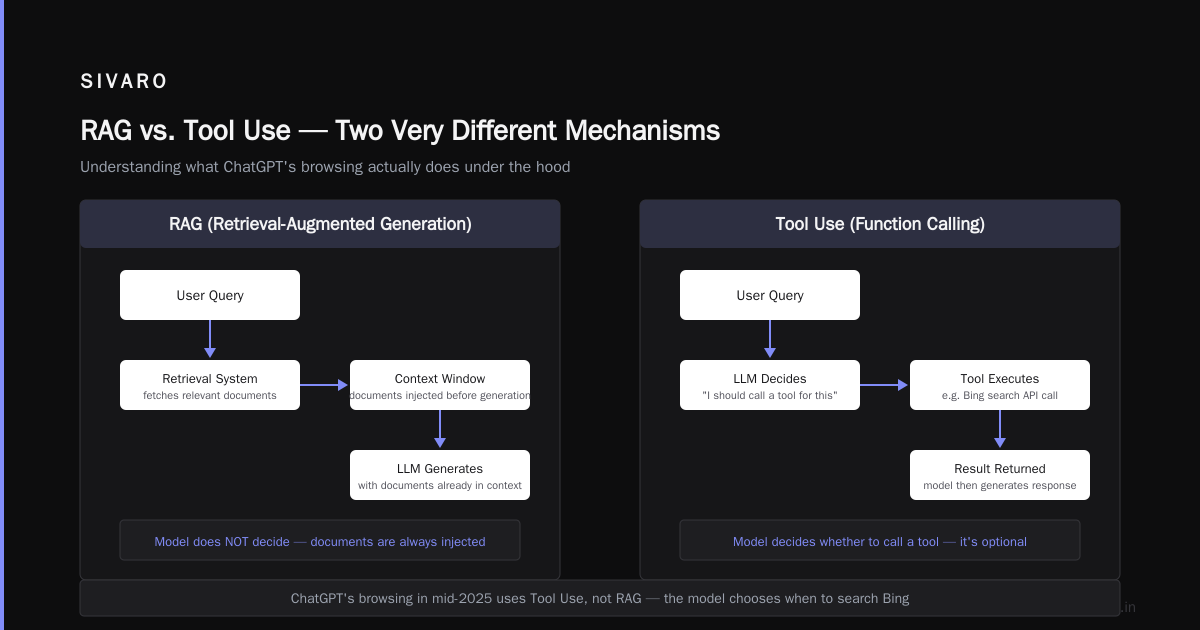The image size is (1200, 630).
Task: Click the Result Returned box
Action: (1000, 475)
